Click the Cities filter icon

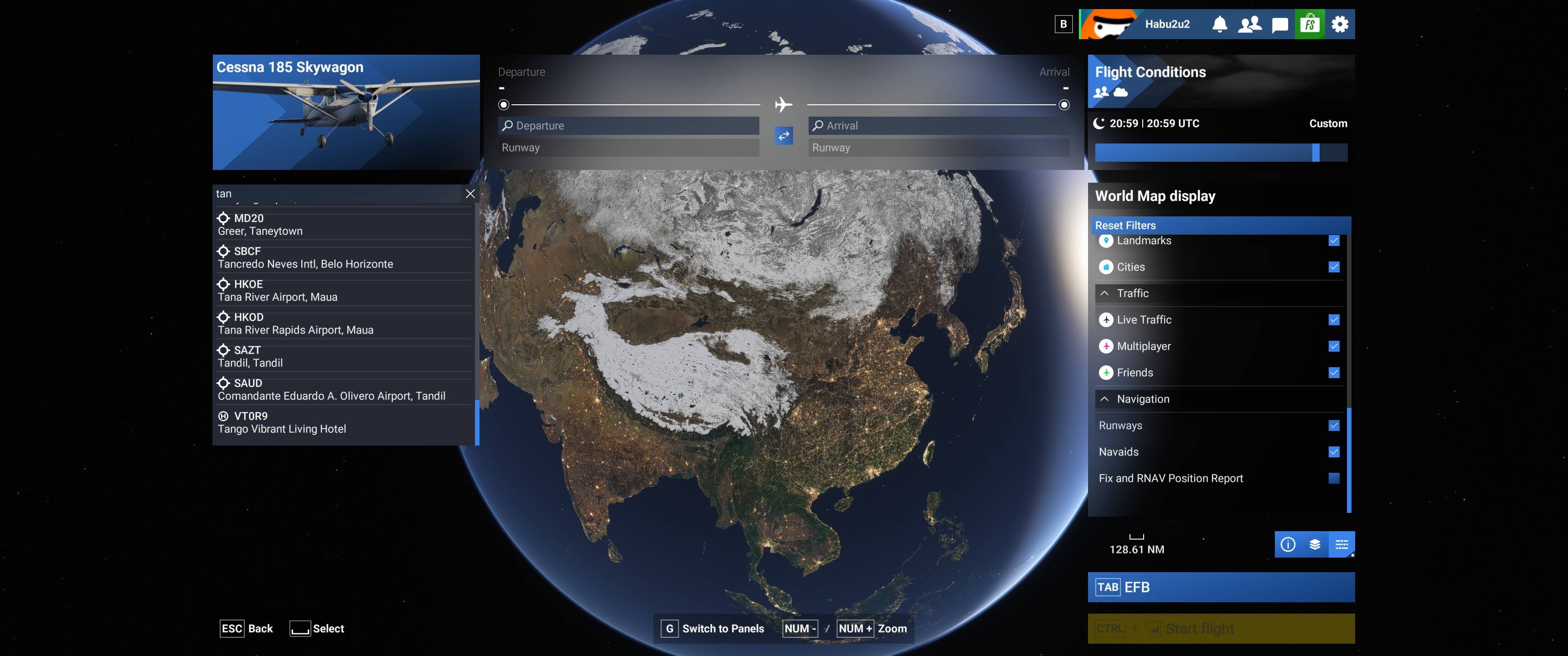pyautogui.click(x=1106, y=267)
